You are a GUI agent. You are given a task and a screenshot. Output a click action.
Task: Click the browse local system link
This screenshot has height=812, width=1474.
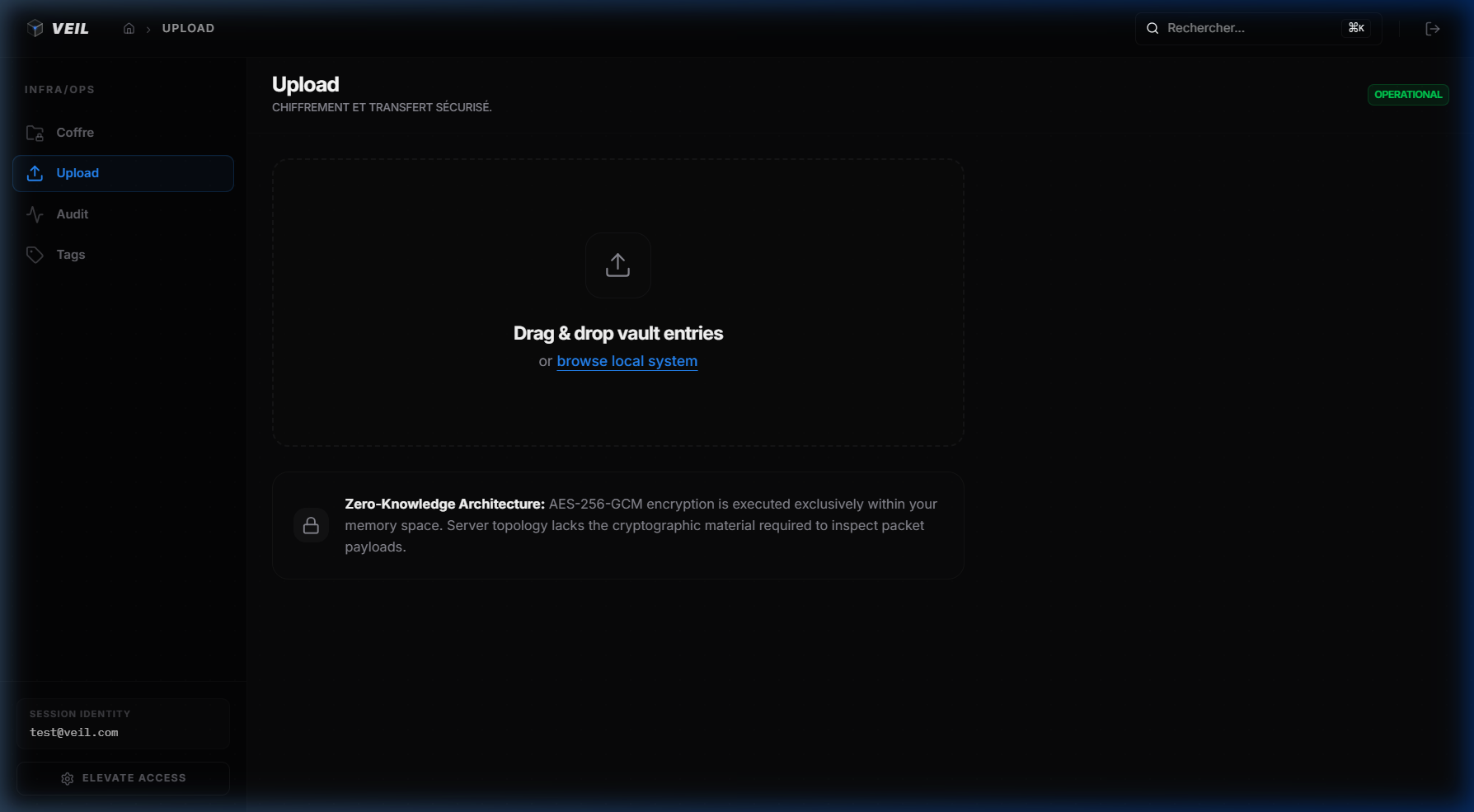[627, 361]
